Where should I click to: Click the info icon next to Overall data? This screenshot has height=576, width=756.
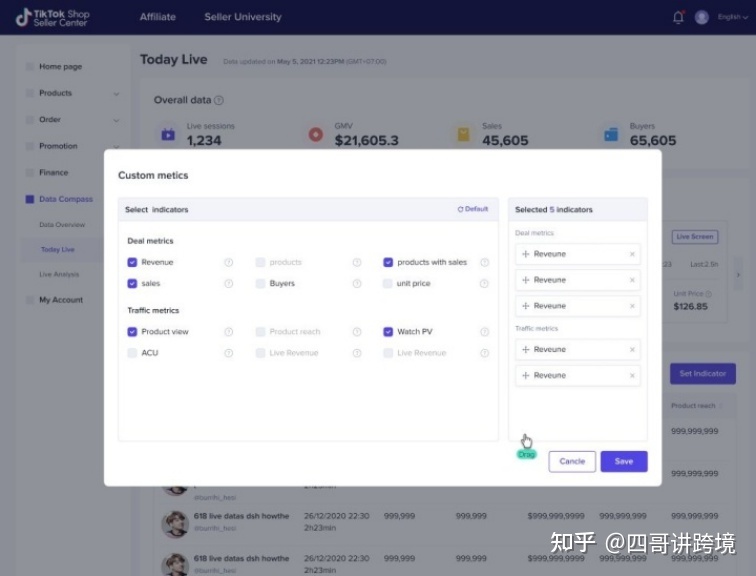[219, 100]
